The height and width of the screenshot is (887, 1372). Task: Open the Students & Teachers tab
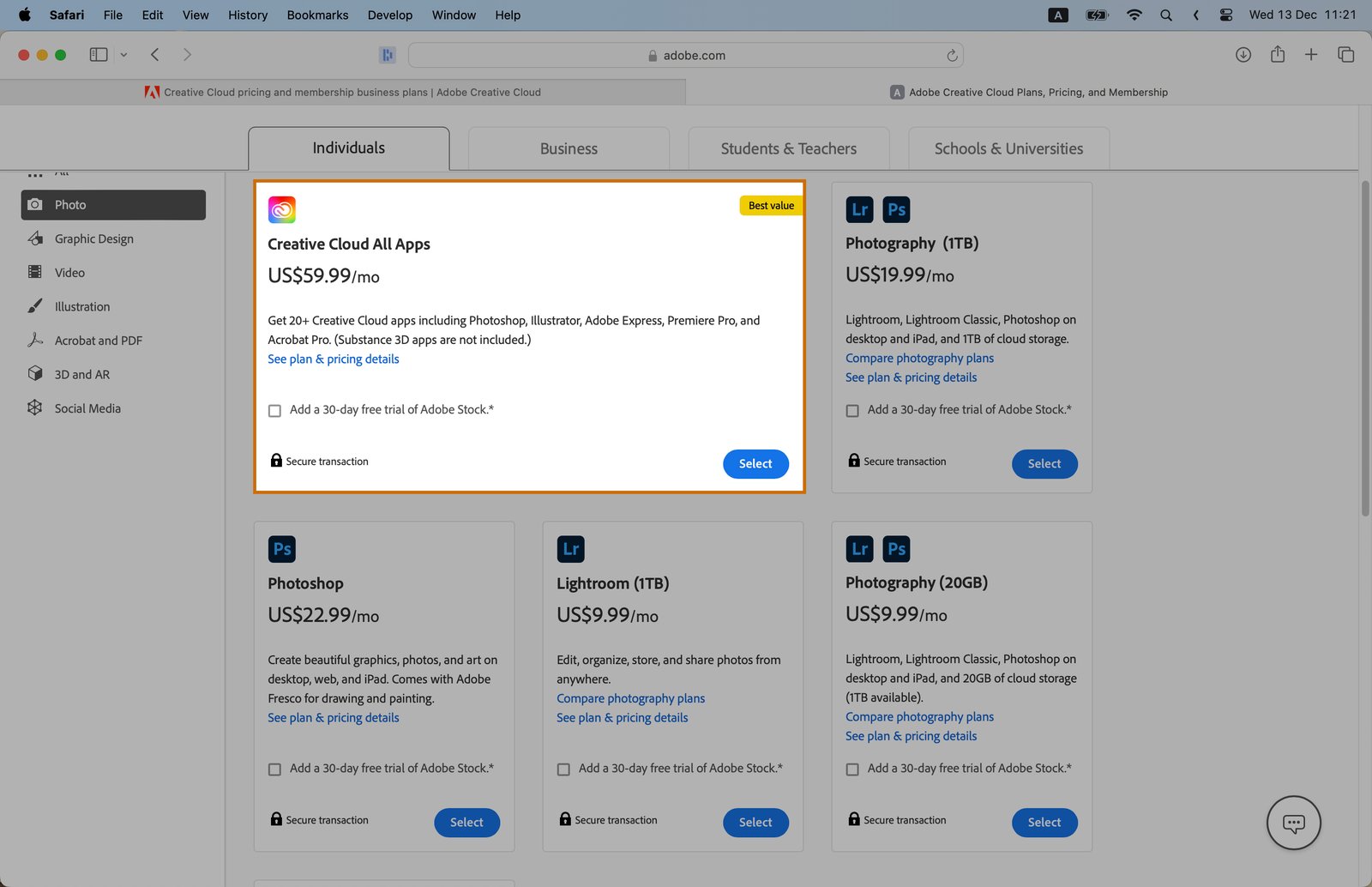[788, 148]
